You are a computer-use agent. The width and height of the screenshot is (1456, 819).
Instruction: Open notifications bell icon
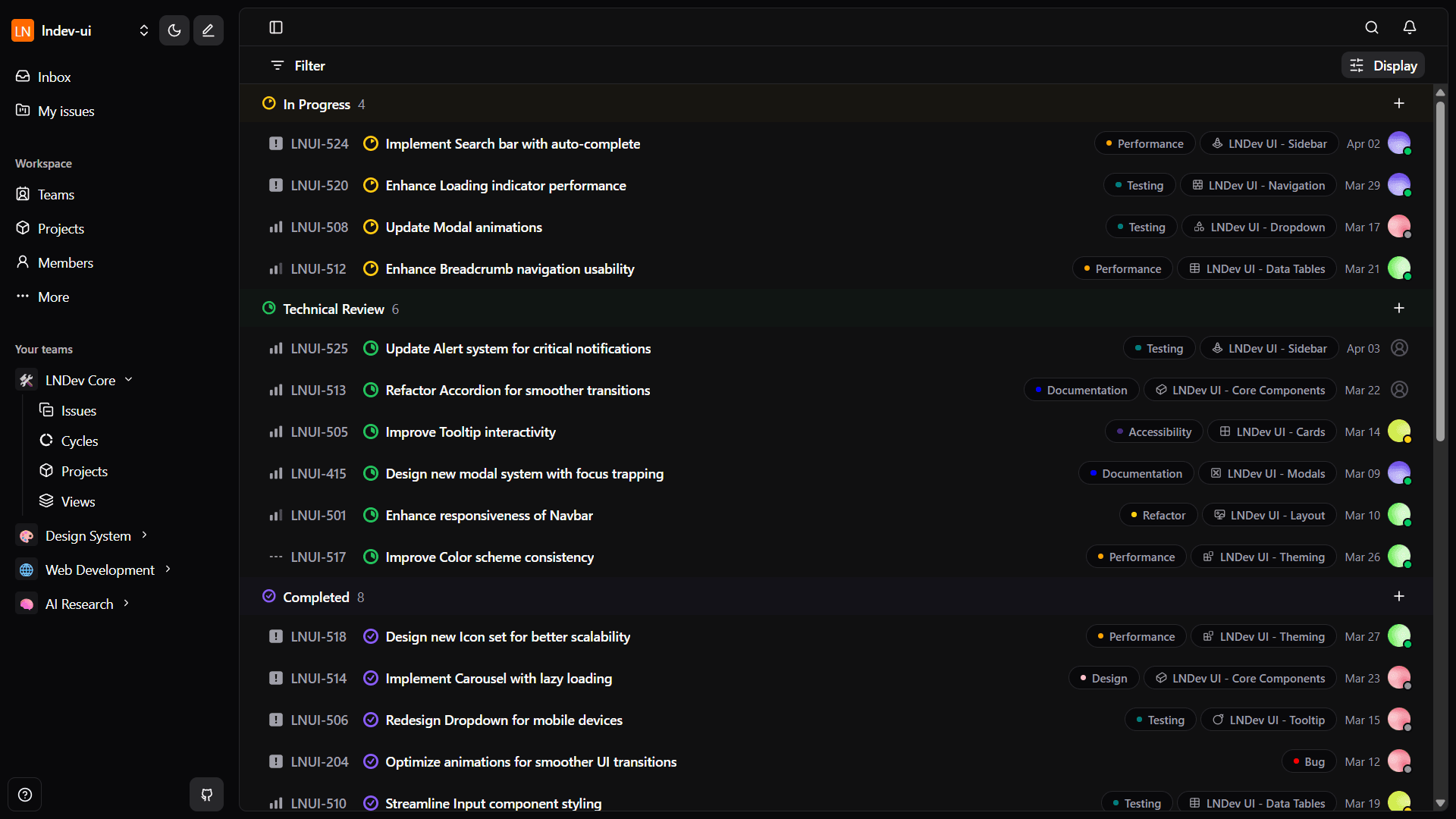coord(1410,27)
